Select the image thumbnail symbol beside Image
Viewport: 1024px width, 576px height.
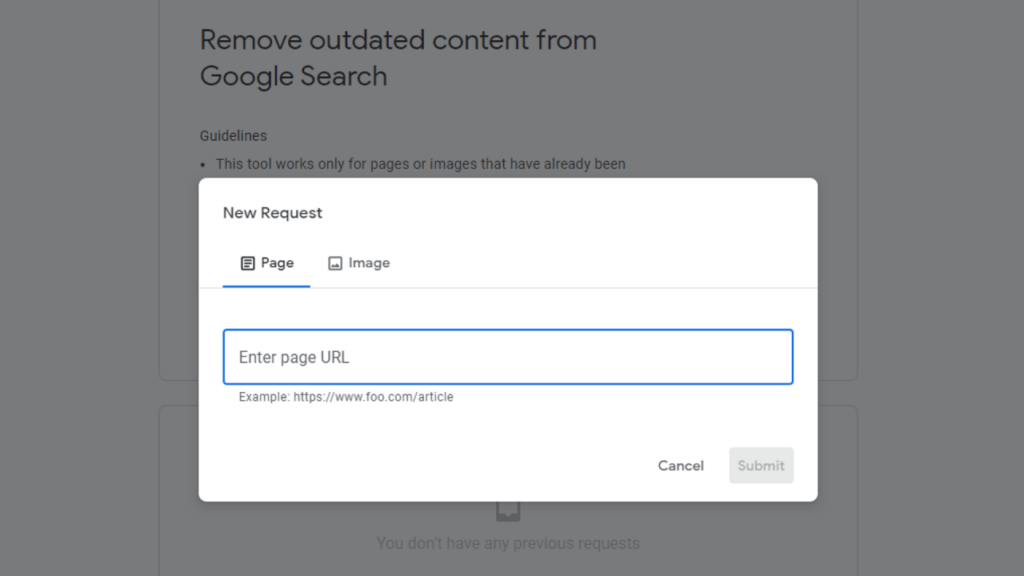pos(336,263)
